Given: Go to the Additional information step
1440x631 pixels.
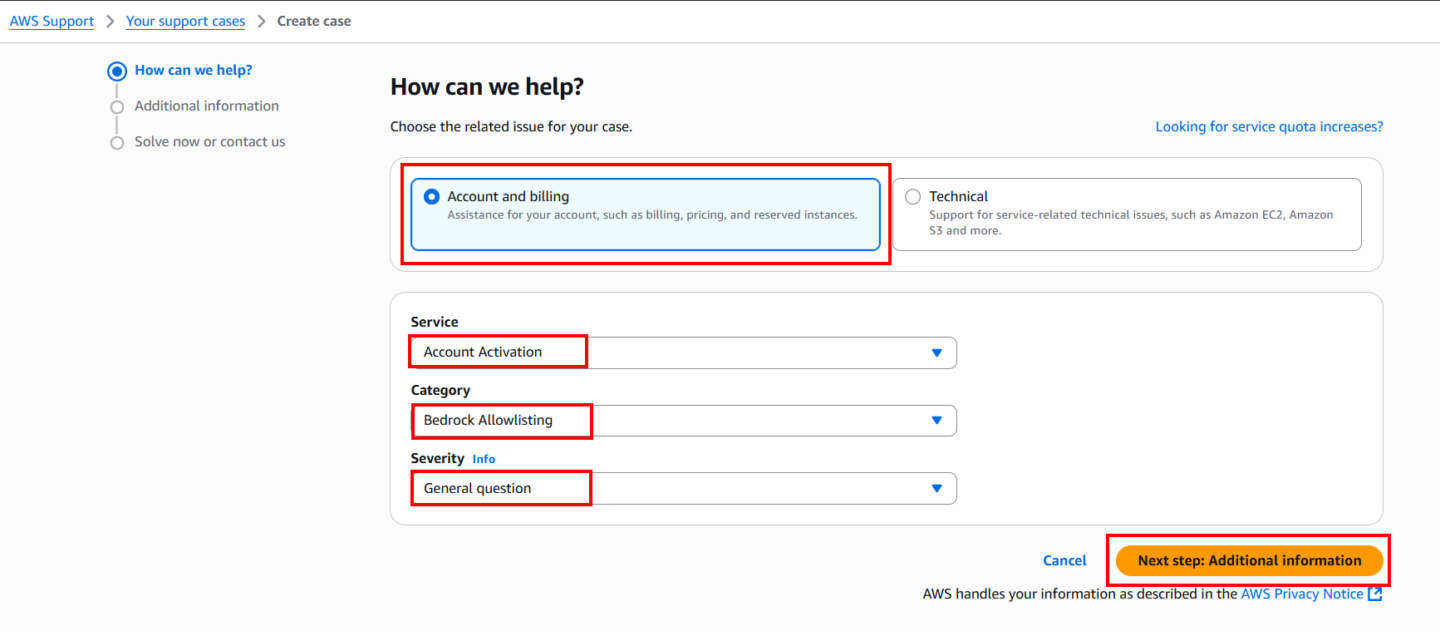Looking at the screenshot, I should click(x=207, y=106).
